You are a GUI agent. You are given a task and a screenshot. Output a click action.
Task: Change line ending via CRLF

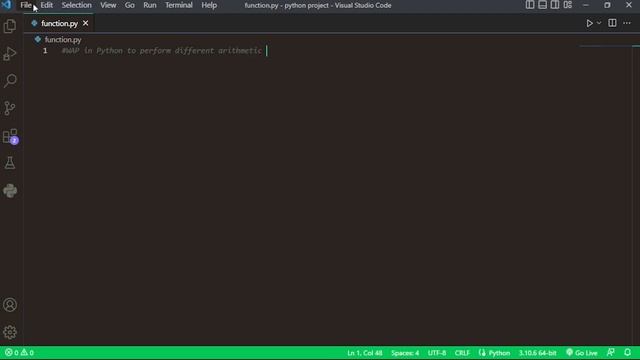coord(462,353)
